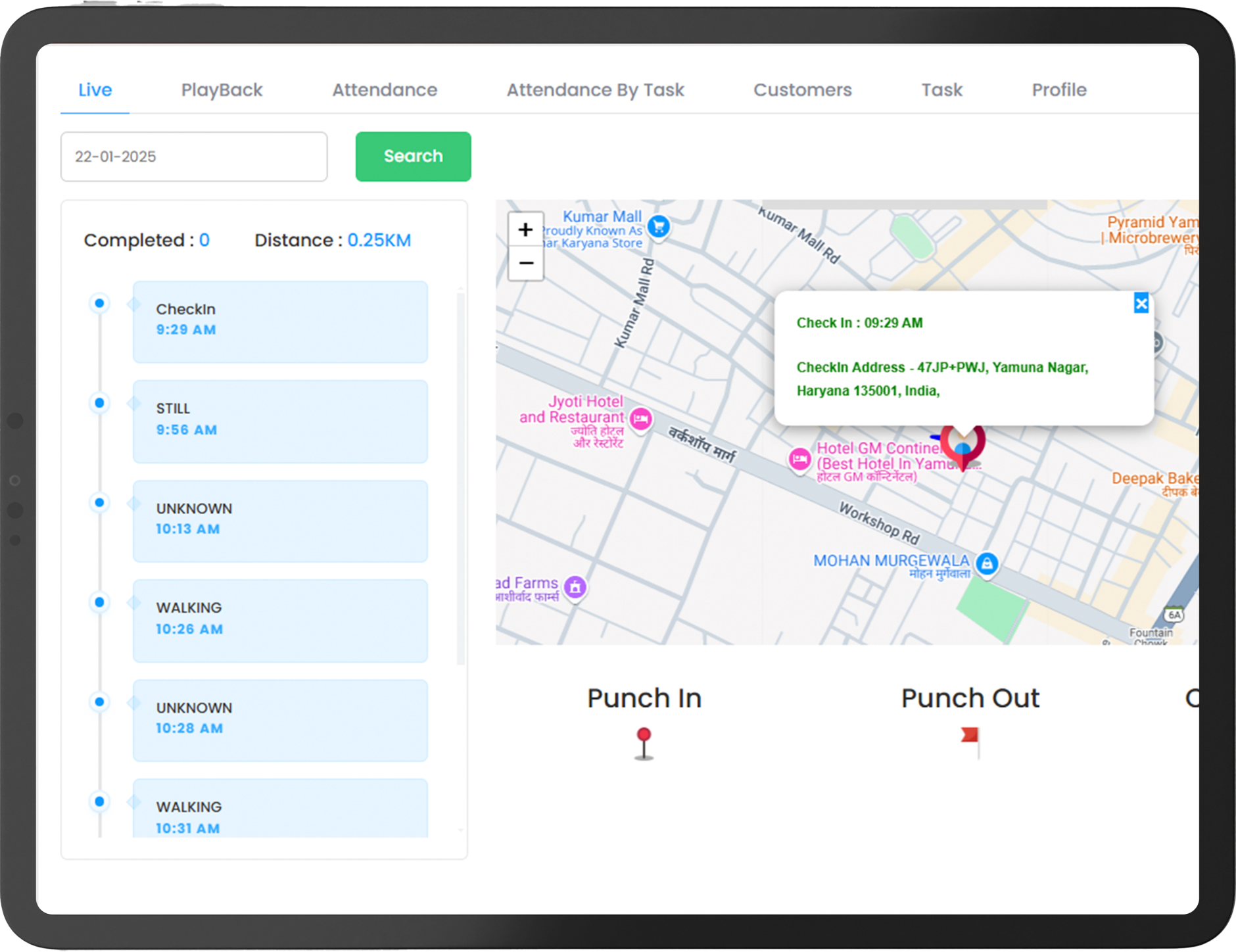1236x952 pixels.
Task: Open the PlayBack tab
Action: pyautogui.click(x=222, y=89)
